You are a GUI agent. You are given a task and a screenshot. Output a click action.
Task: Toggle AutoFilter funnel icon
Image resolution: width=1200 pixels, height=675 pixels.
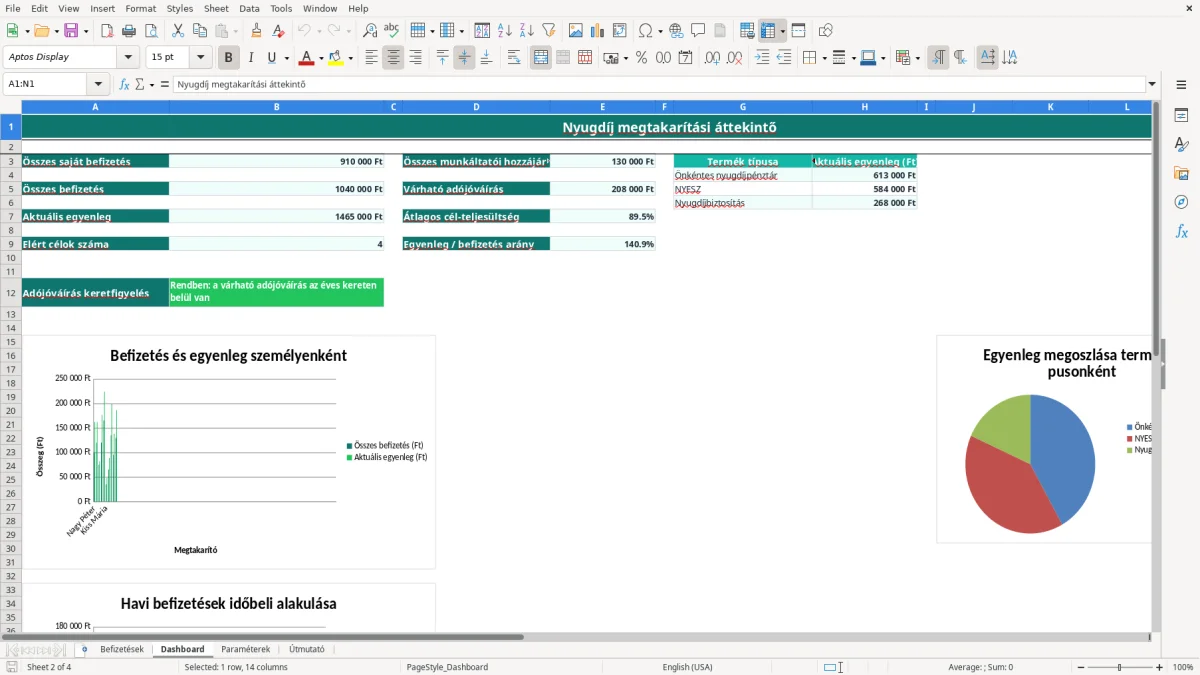549,31
